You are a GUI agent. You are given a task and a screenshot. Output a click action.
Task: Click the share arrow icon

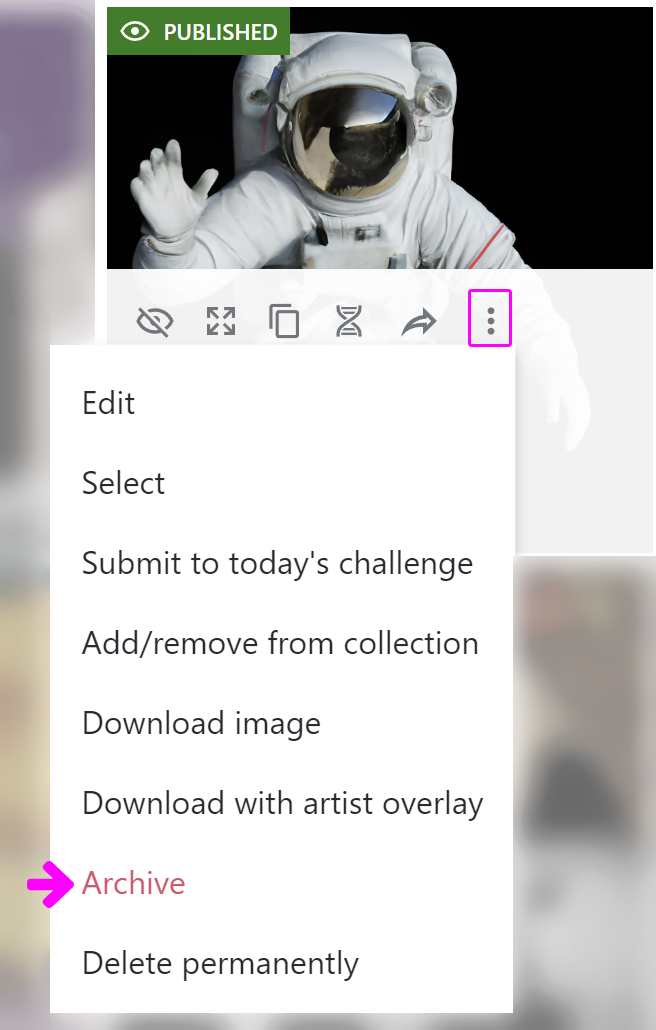coord(419,321)
